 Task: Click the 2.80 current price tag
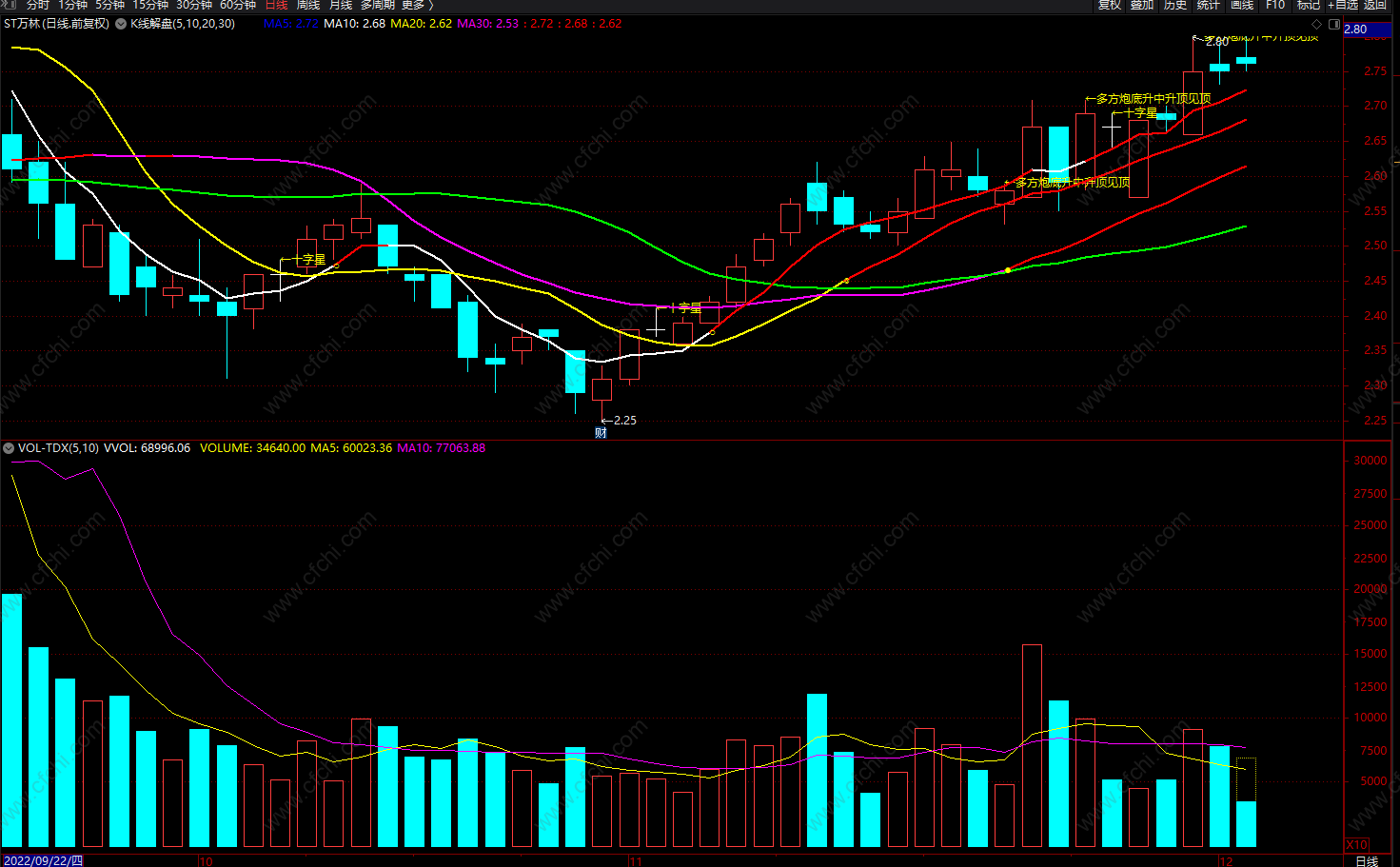[x=1367, y=30]
